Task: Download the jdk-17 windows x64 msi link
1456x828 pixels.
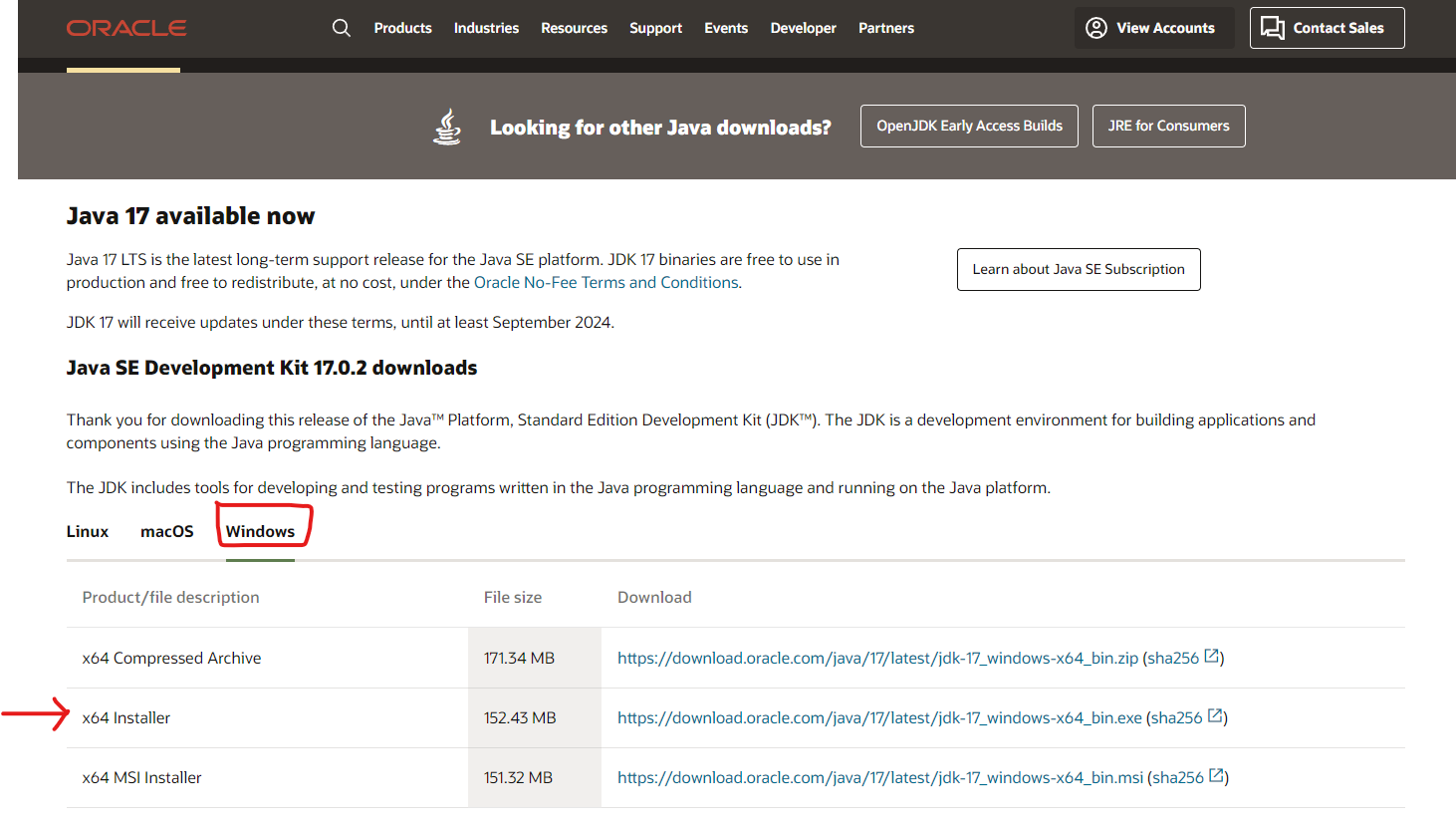Action: click(x=880, y=777)
